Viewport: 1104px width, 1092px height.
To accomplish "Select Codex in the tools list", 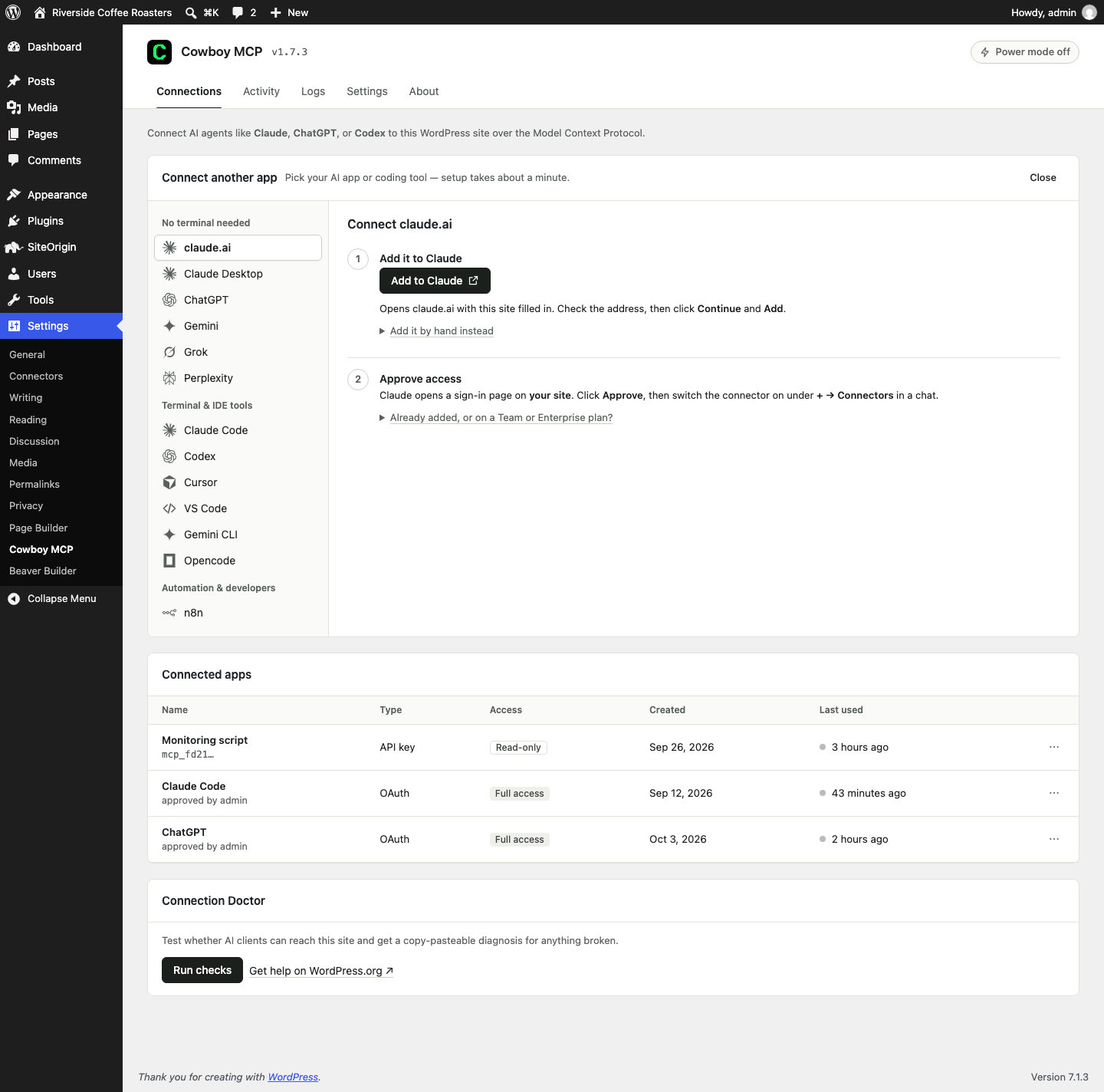I will [x=238, y=456].
